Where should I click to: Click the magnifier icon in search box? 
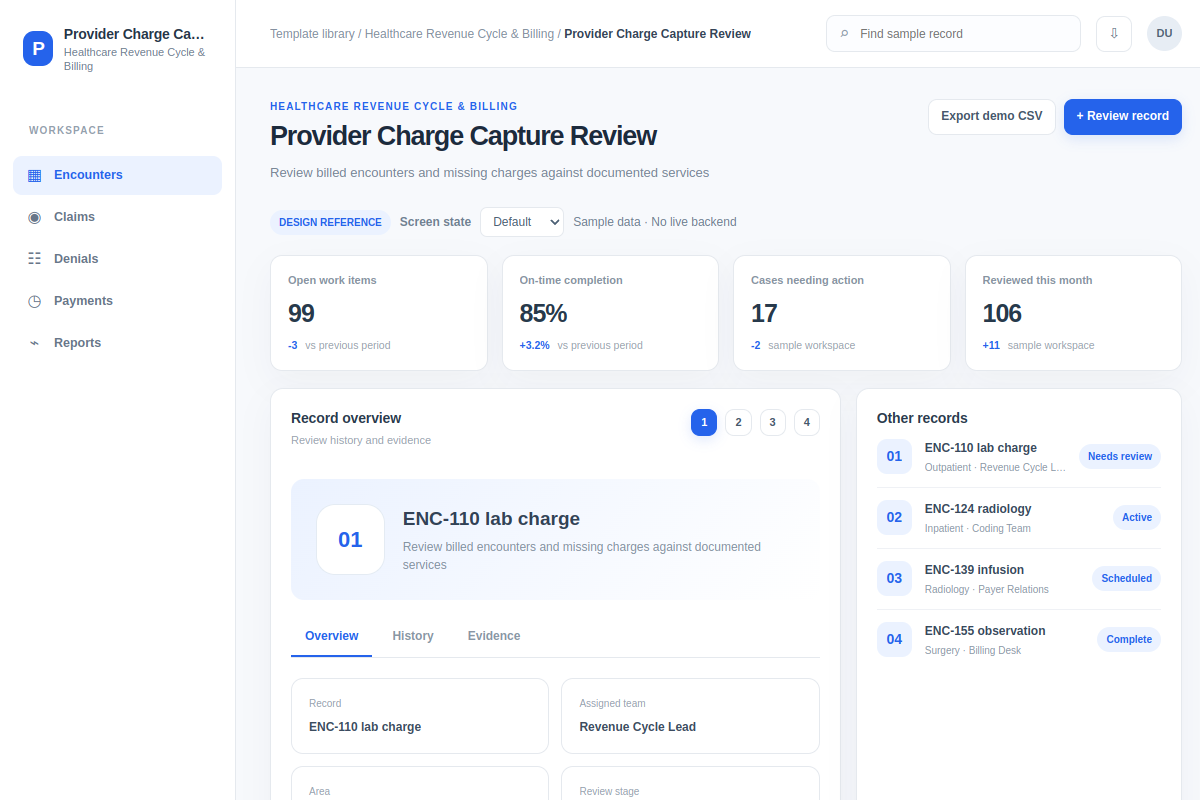[x=845, y=34]
